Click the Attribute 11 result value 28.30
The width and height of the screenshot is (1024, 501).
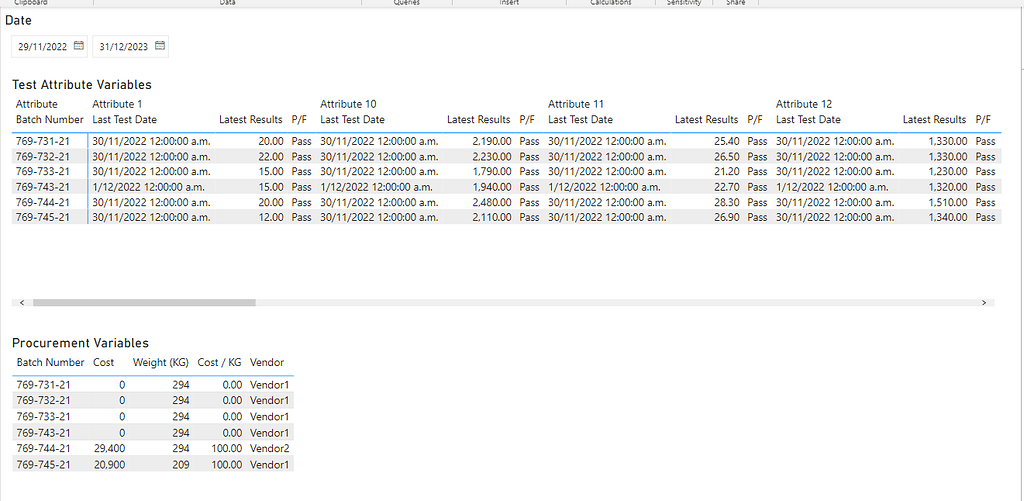(x=727, y=202)
